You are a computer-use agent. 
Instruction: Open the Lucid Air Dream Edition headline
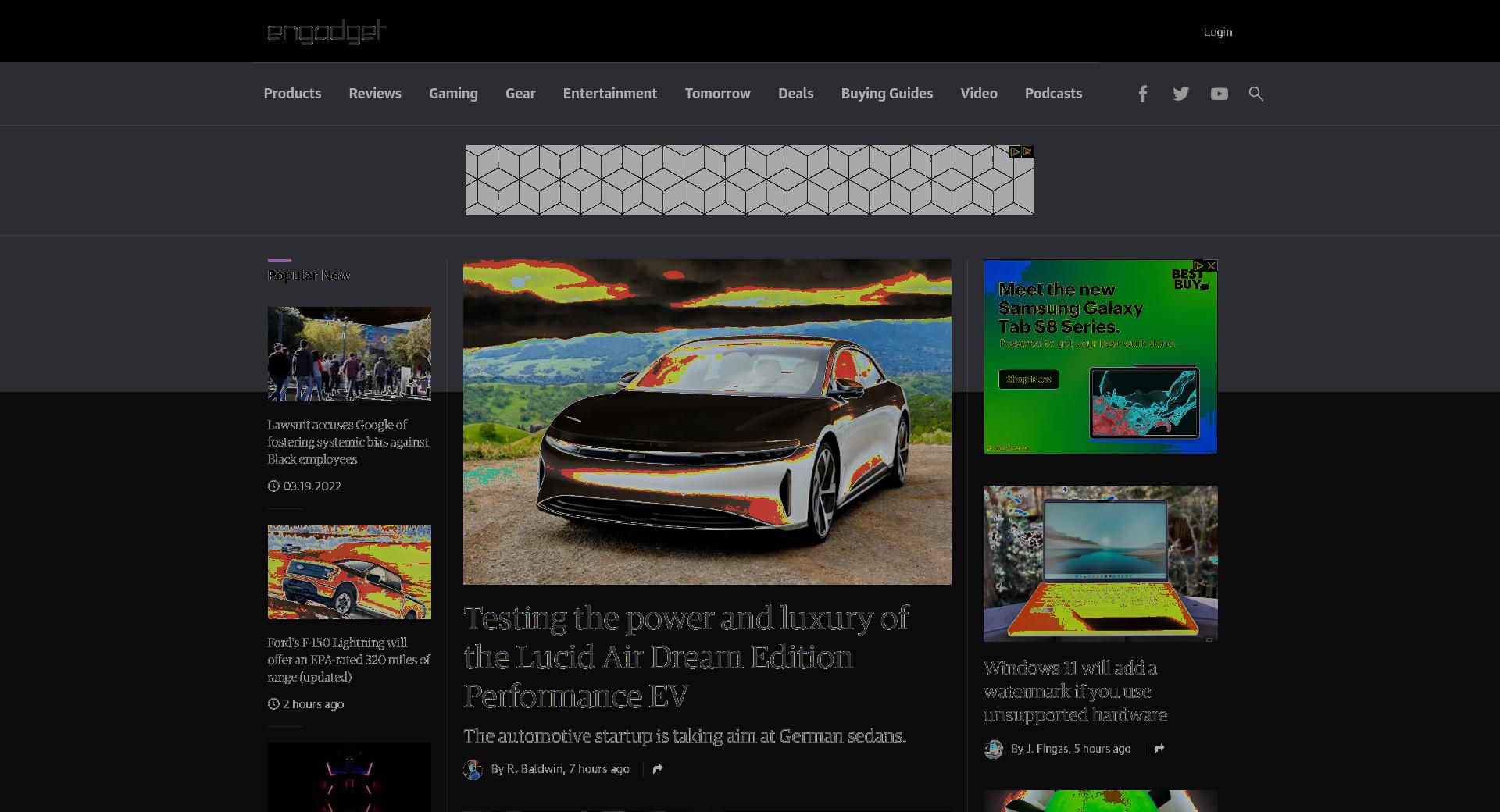pos(686,657)
